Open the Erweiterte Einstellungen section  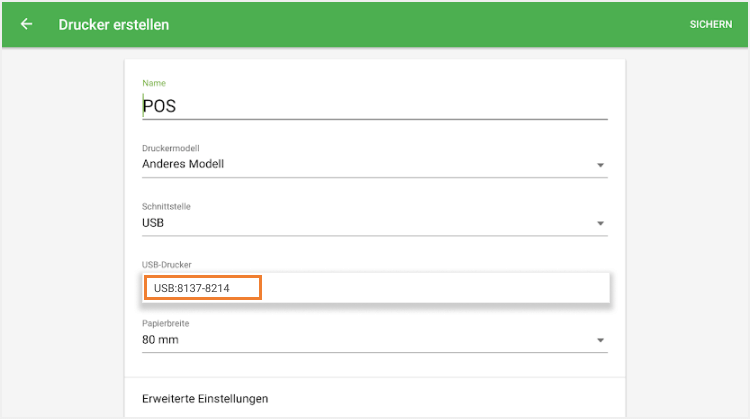(205, 398)
